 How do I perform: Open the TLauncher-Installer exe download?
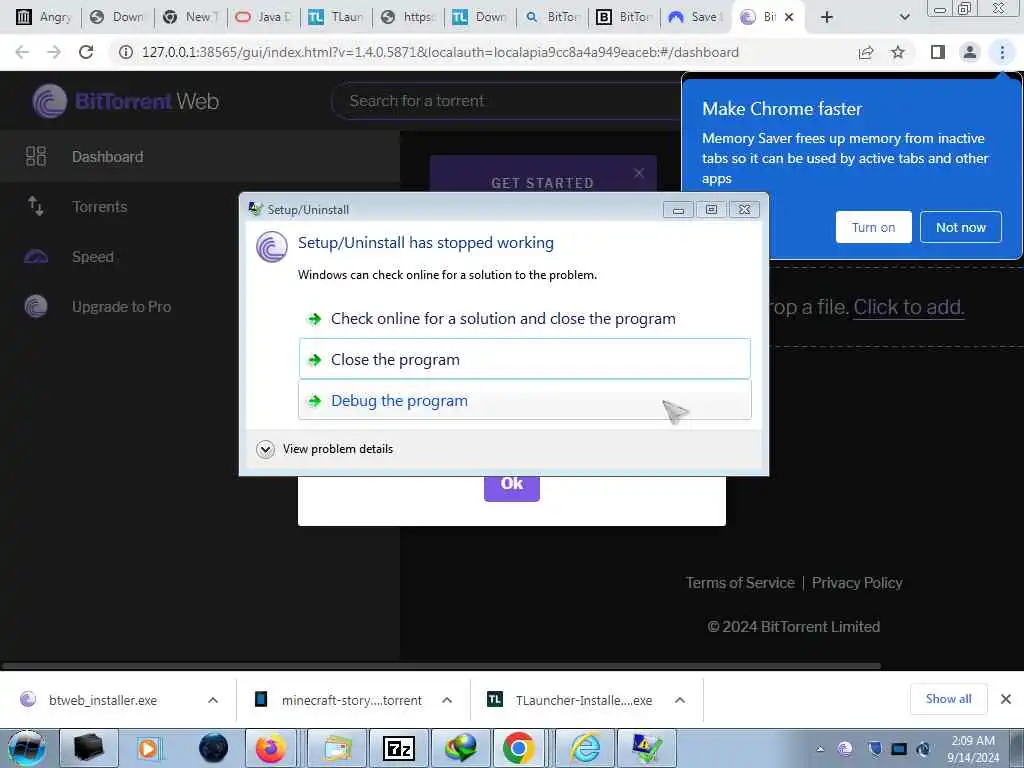click(570, 700)
